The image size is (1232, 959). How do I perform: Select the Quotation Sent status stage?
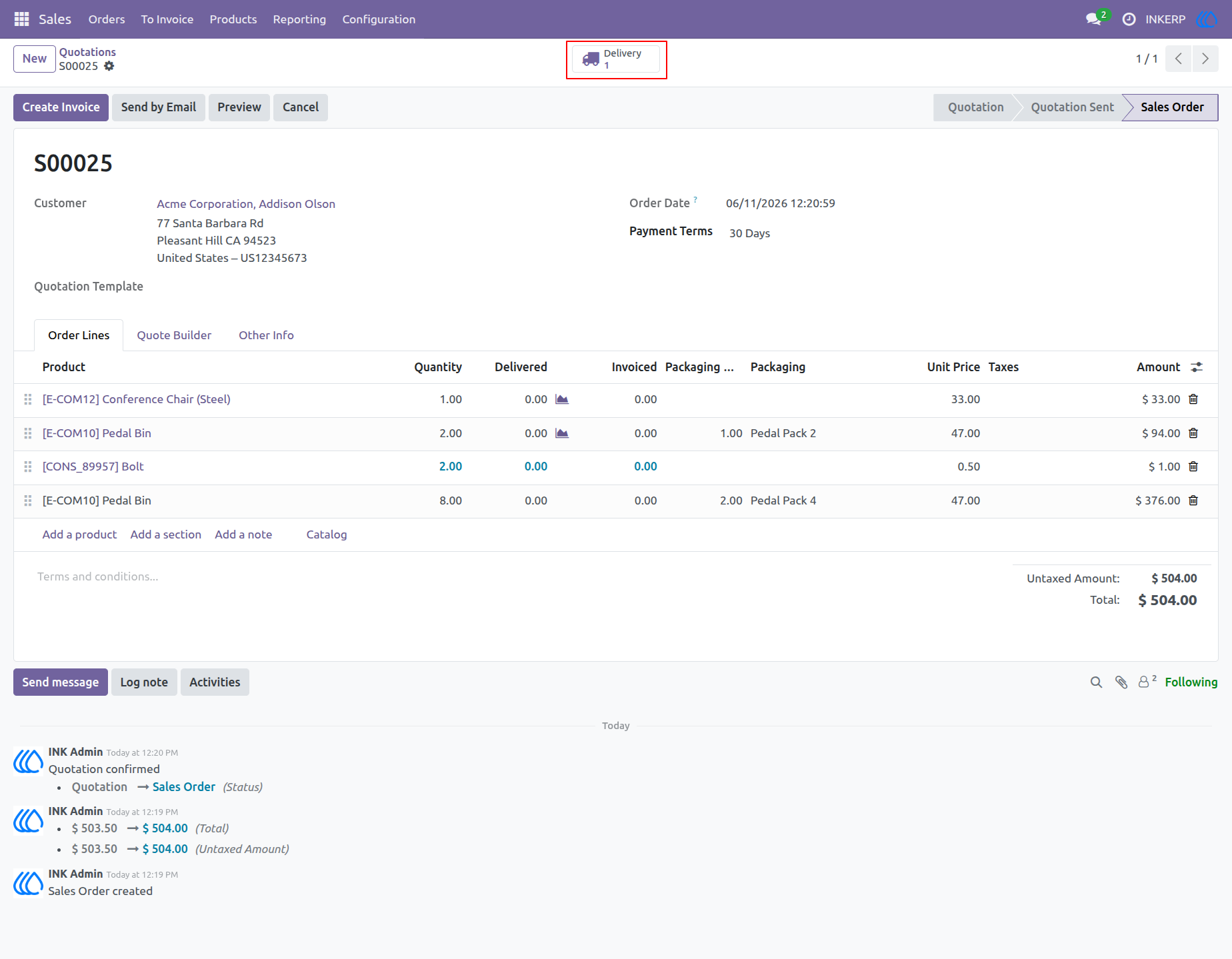click(x=1072, y=107)
